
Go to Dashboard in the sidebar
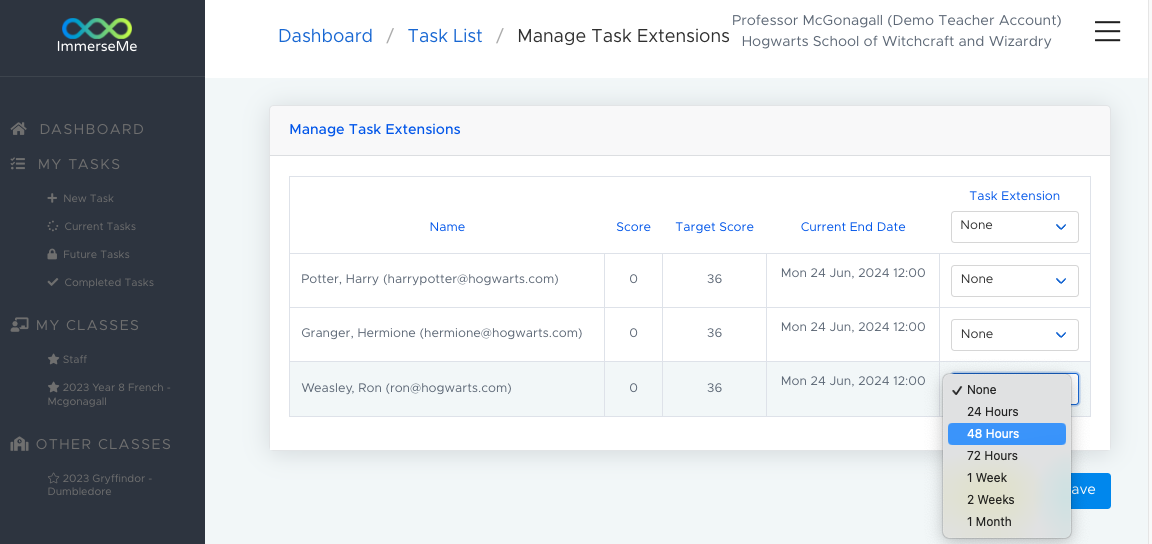coord(92,129)
